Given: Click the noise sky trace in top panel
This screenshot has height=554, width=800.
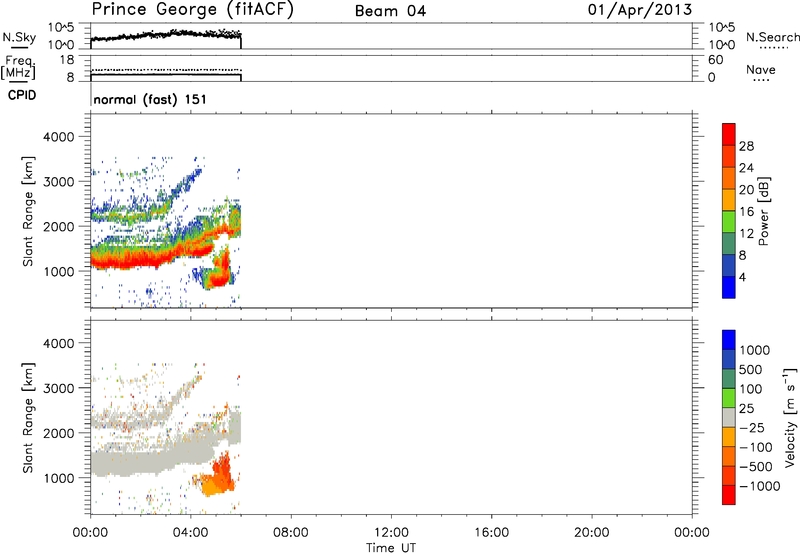Looking at the screenshot, I should tap(166, 35).
